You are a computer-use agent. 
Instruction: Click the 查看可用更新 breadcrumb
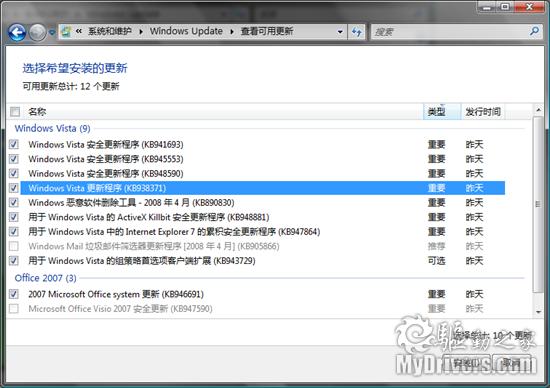pos(267,31)
